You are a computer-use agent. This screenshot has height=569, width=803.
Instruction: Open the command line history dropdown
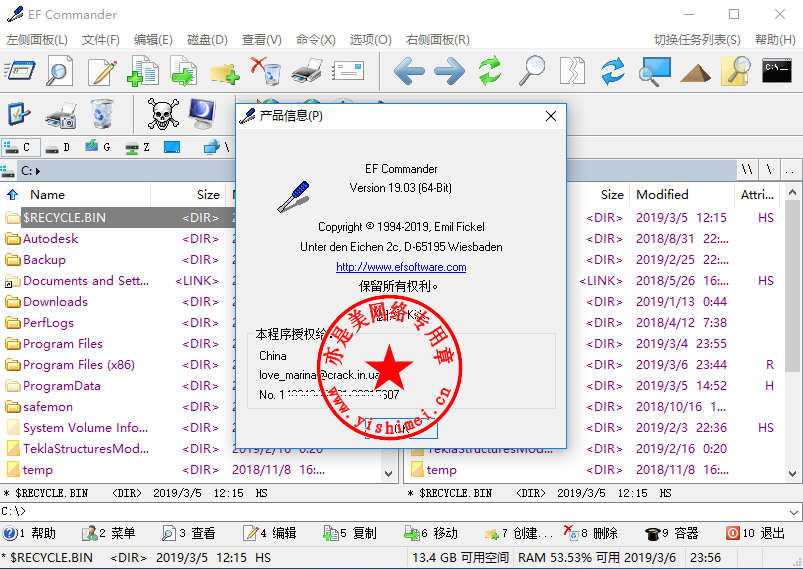(x=794, y=512)
